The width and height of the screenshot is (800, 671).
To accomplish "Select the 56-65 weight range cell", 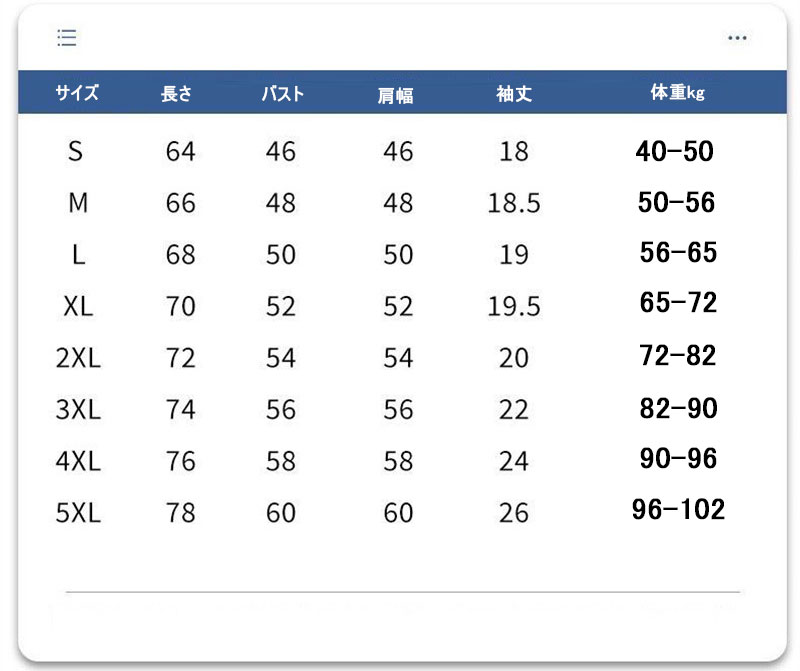I will pyautogui.click(x=678, y=253).
